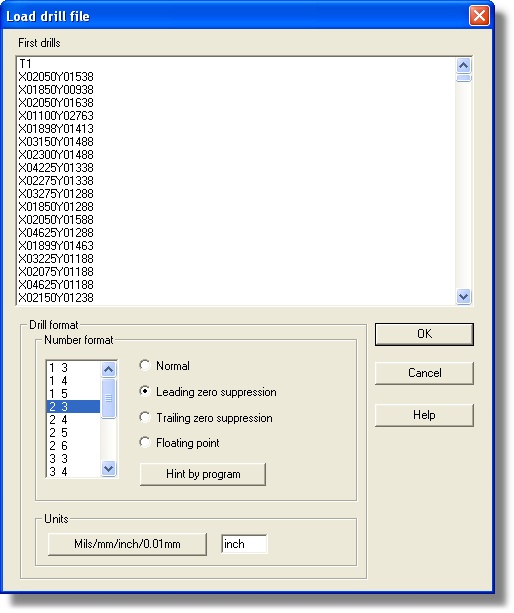The height and width of the screenshot is (613, 514).
Task: Close the Load drill file window
Action: pos(479,16)
